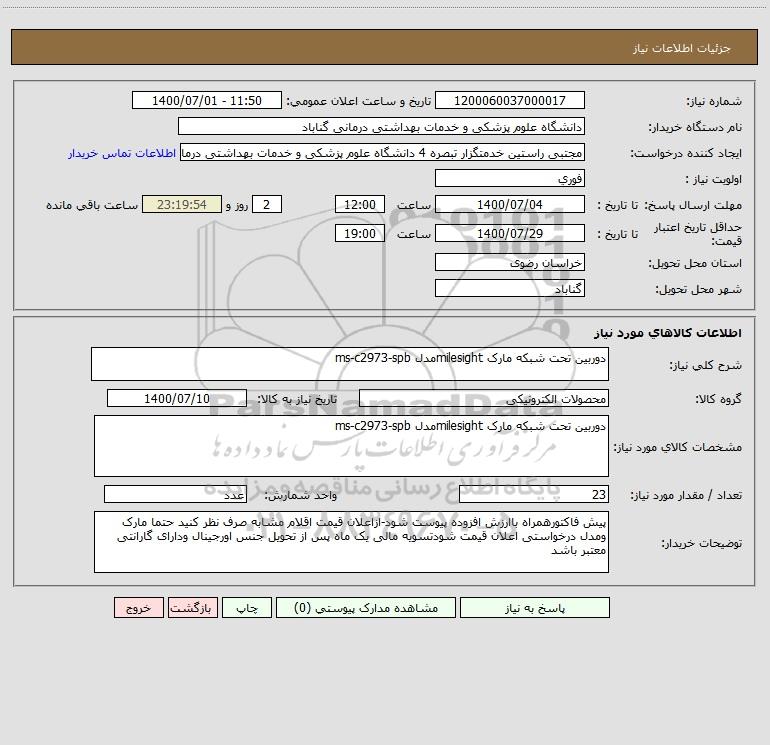Click the 'پاسخ به نیاز' button
Viewport: 770px width, 745px height.
[x=535, y=607]
